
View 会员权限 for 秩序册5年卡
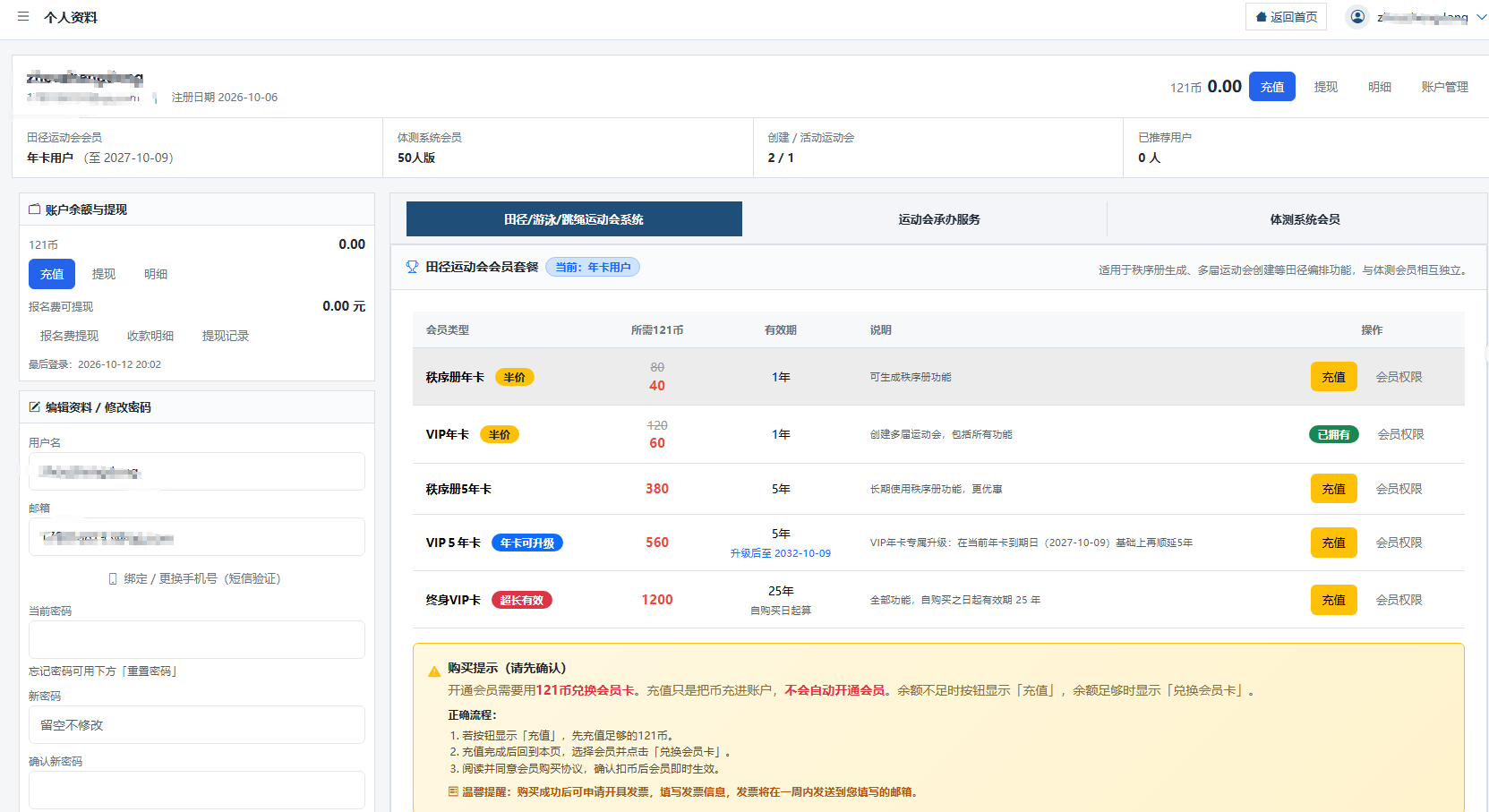pyautogui.click(x=1399, y=489)
